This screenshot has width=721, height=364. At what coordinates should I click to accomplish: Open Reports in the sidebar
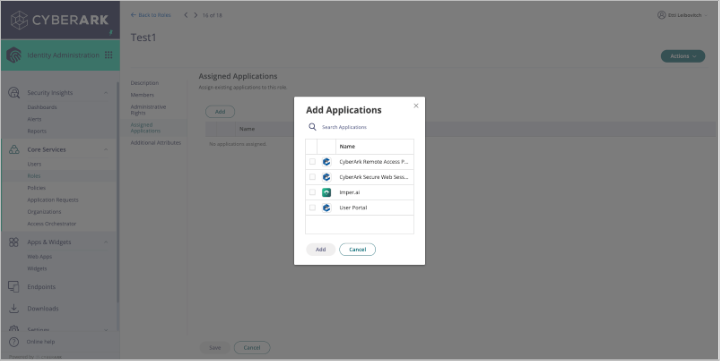pyautogui.click(x=37, y=131)
